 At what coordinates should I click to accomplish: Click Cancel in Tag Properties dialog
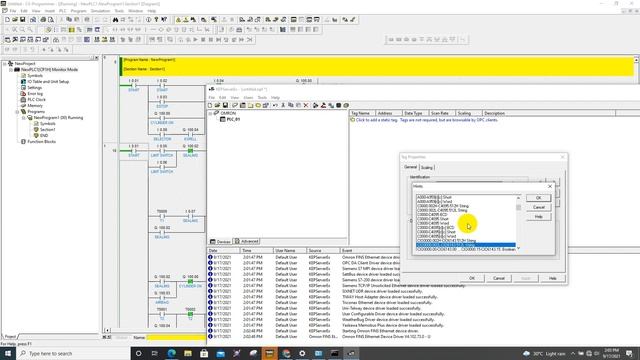point(499,278)
